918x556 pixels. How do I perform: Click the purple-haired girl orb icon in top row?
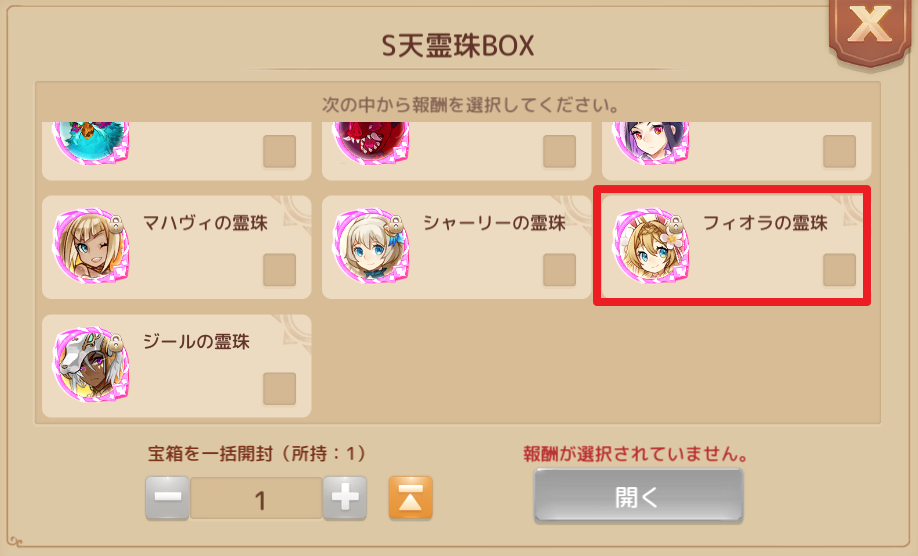pos(651,142)
